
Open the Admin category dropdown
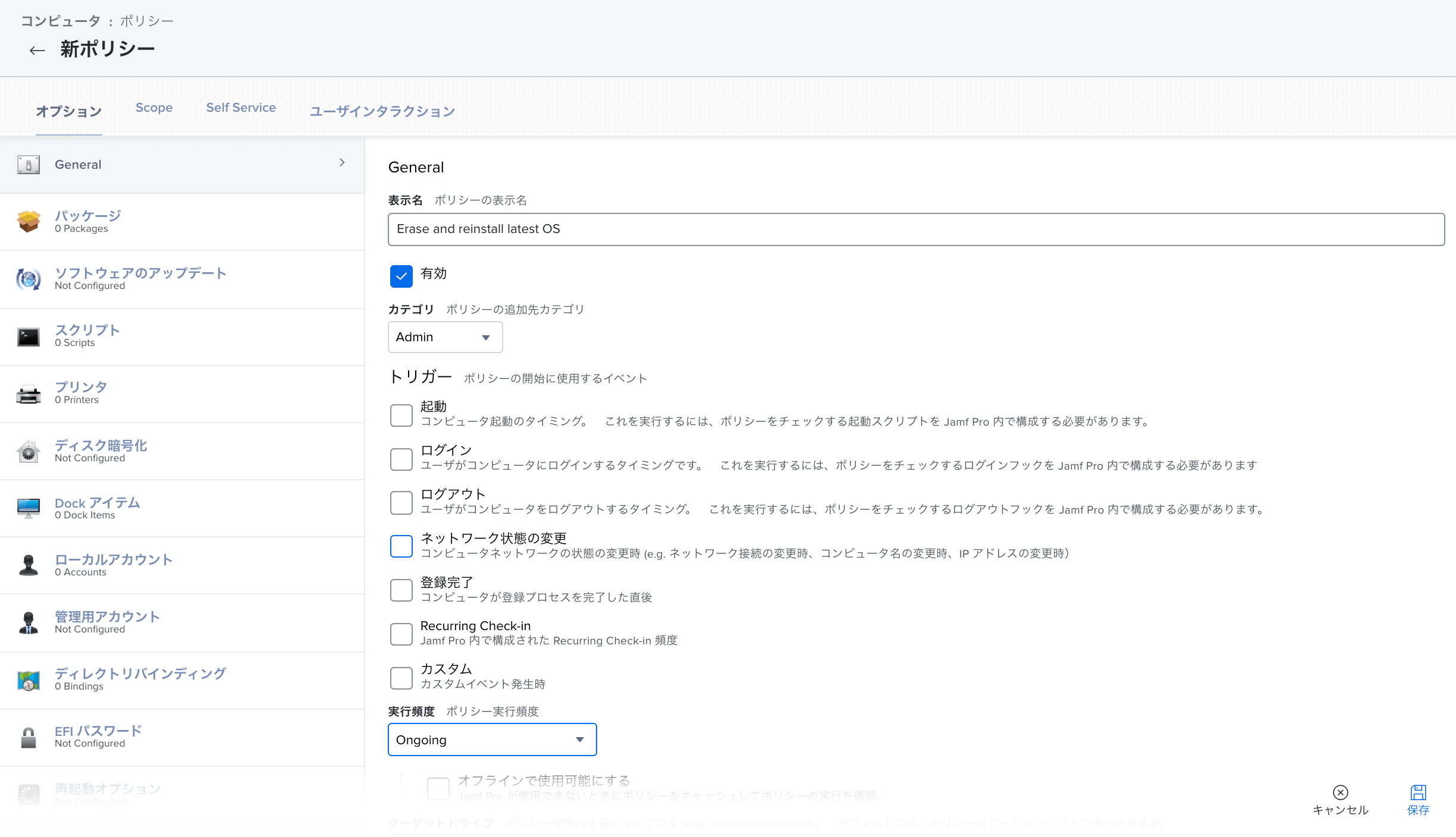click(x=445, y=337)
